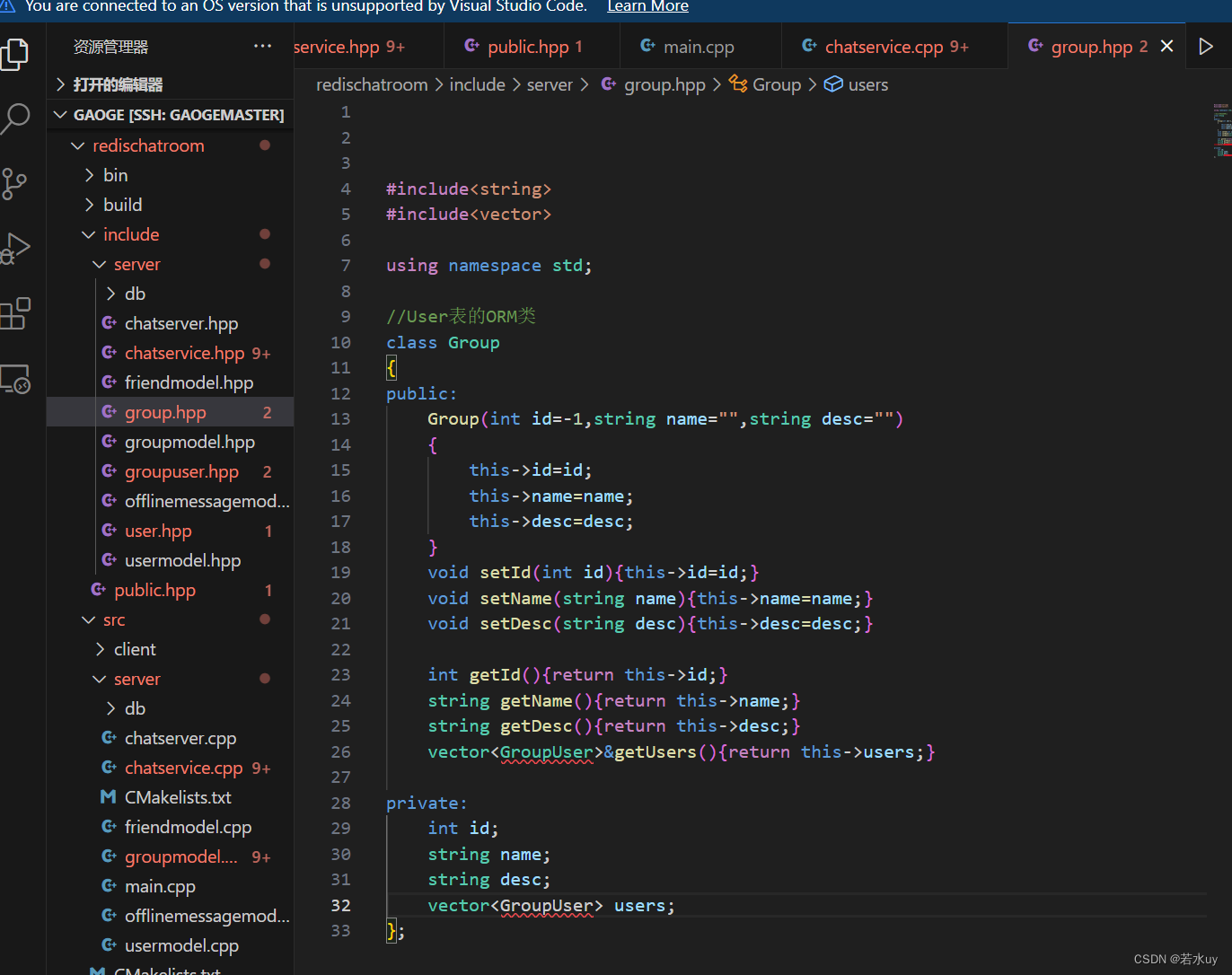Close the group.hpp editor tab
1232x975 pixels.
pyautogui.click(x=1166, y=46)
